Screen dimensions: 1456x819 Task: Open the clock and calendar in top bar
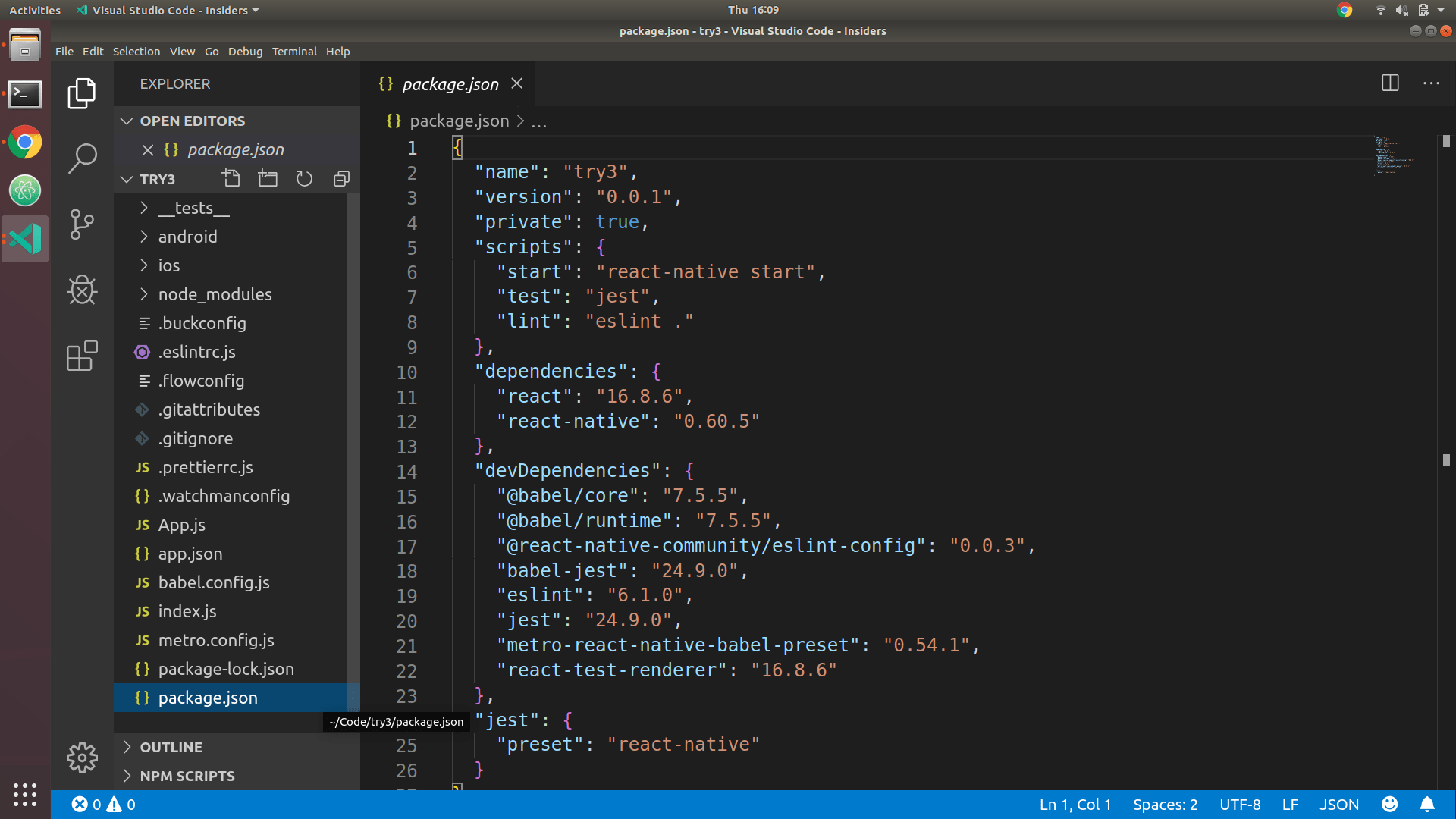753,10
